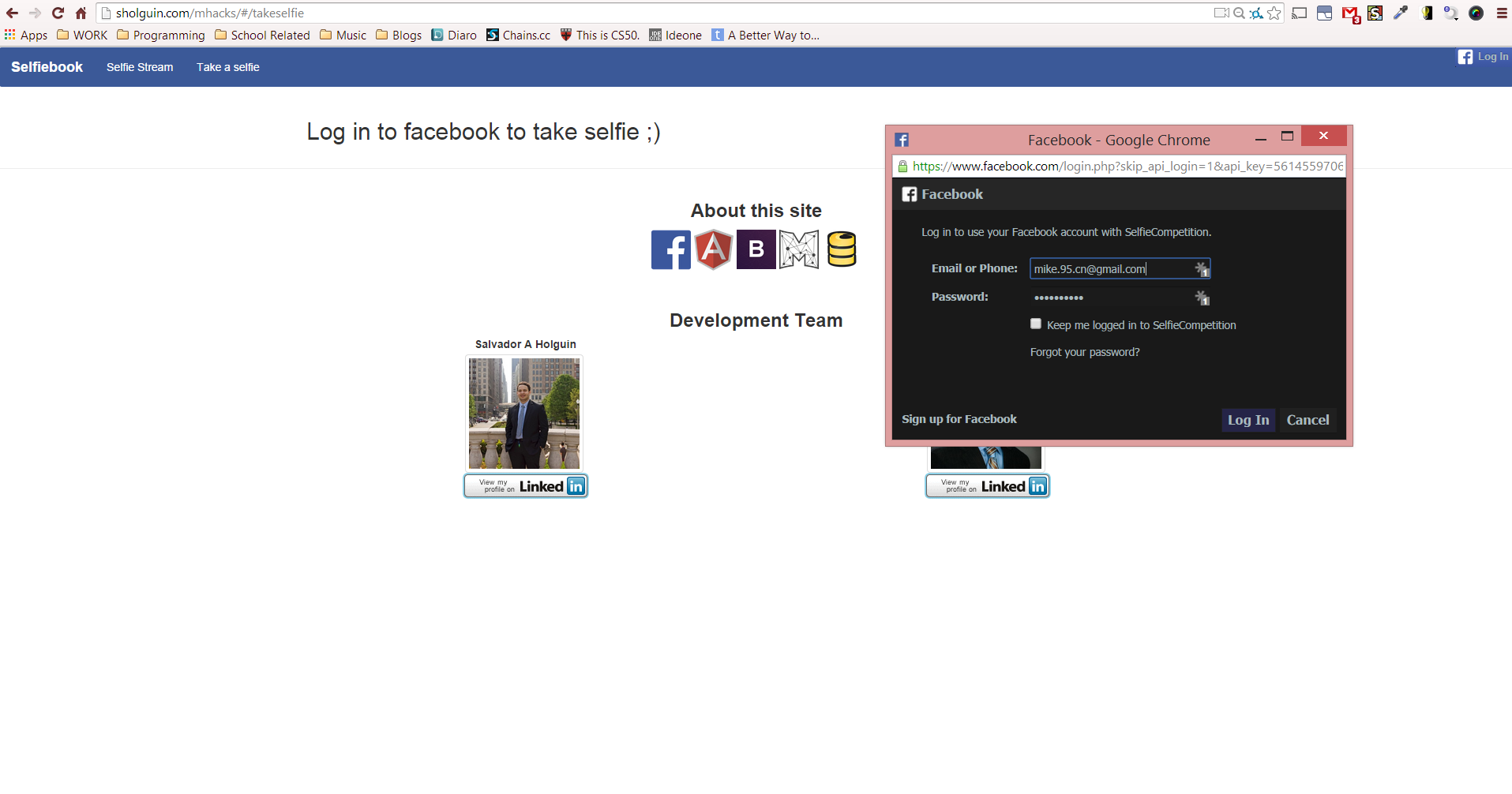Click the Facebook favicon in popup title bar
1512x794 pixels.
click(x=902, y=140)
